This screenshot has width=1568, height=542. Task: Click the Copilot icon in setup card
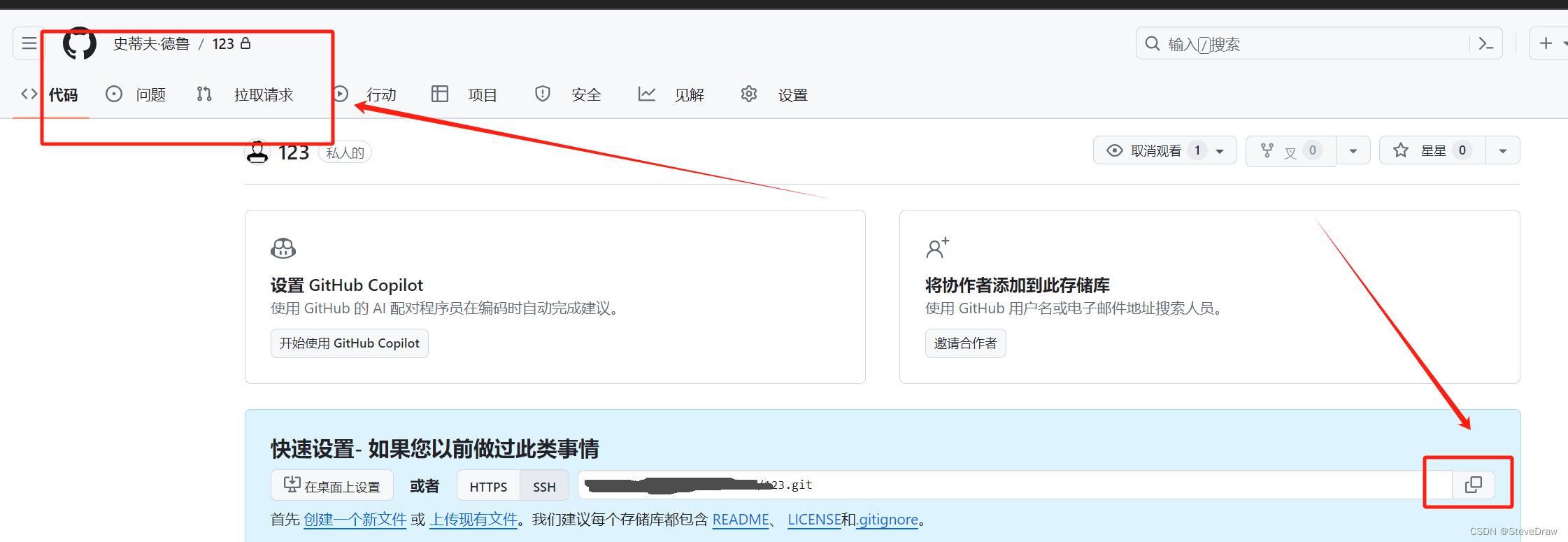click(283, 248)
